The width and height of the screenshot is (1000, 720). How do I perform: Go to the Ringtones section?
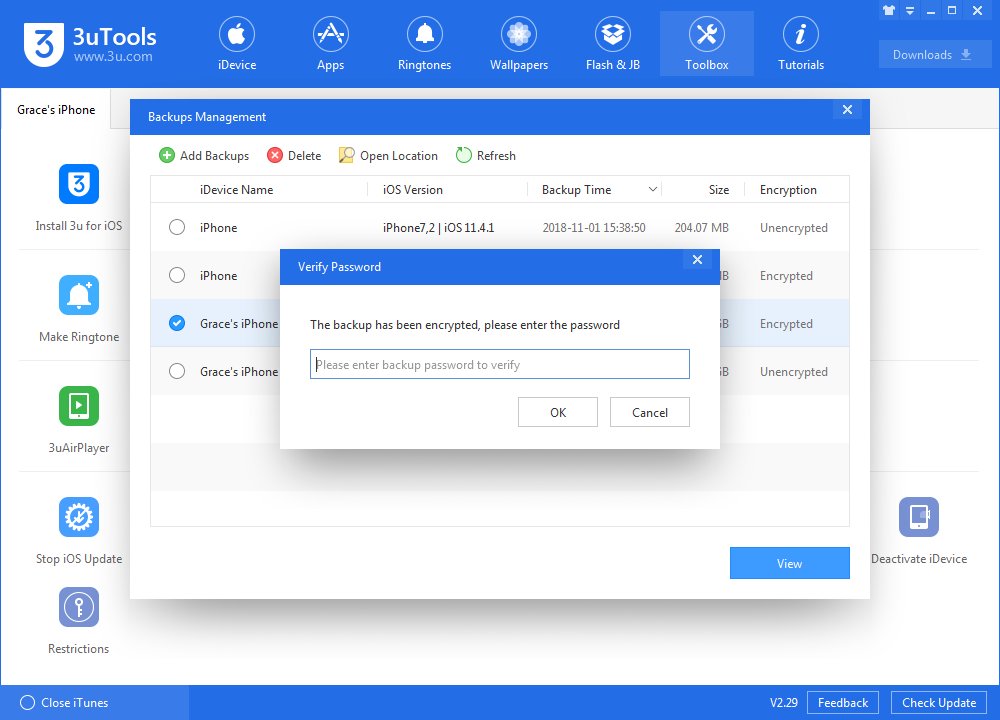click(424, 44)
